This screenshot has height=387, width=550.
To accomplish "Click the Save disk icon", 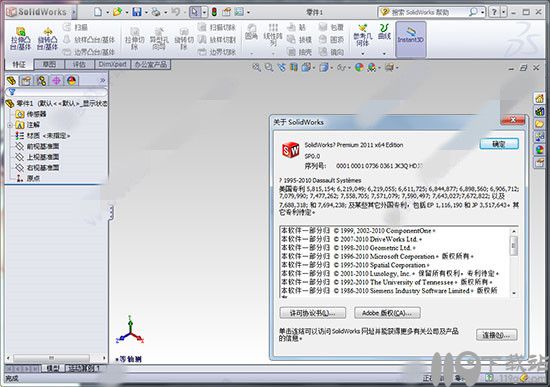I will coord(137,12).
